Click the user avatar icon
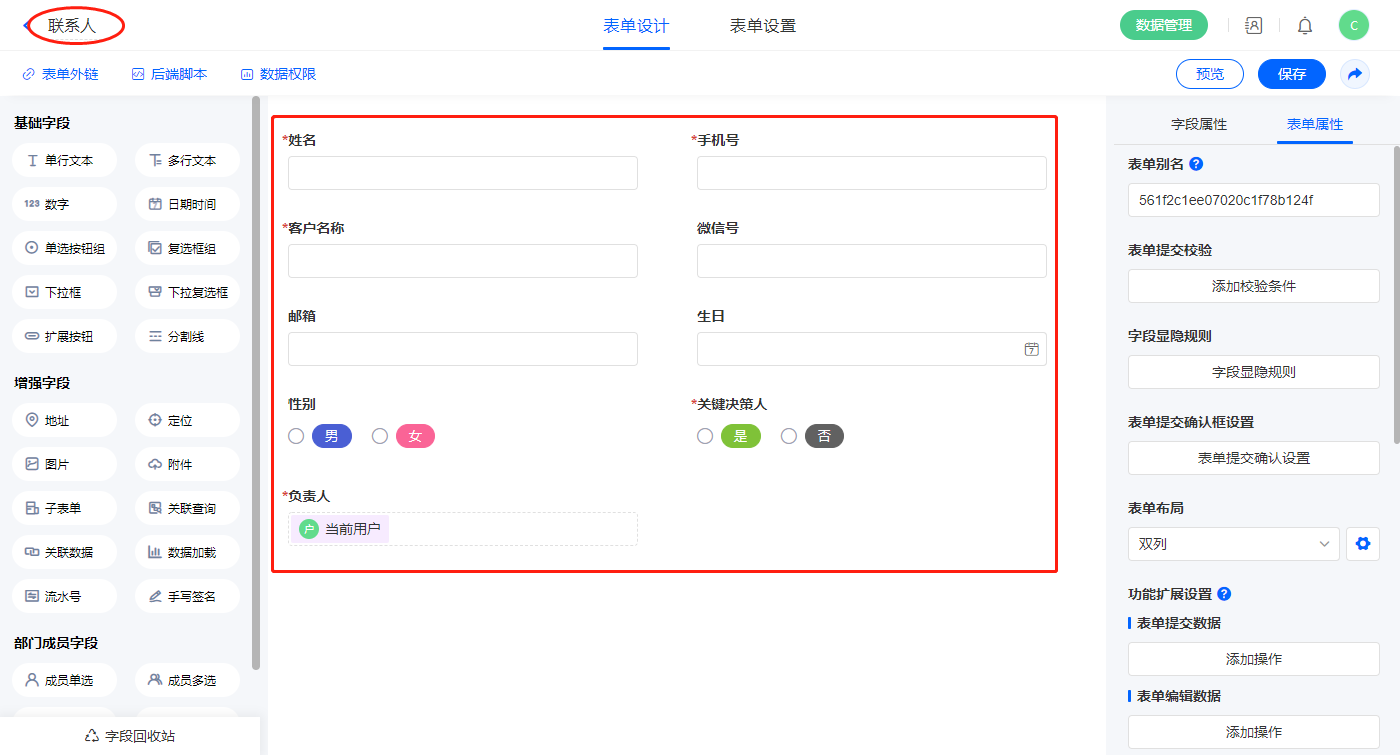Screen dimensions: 1400x755 coord(1353,26)
